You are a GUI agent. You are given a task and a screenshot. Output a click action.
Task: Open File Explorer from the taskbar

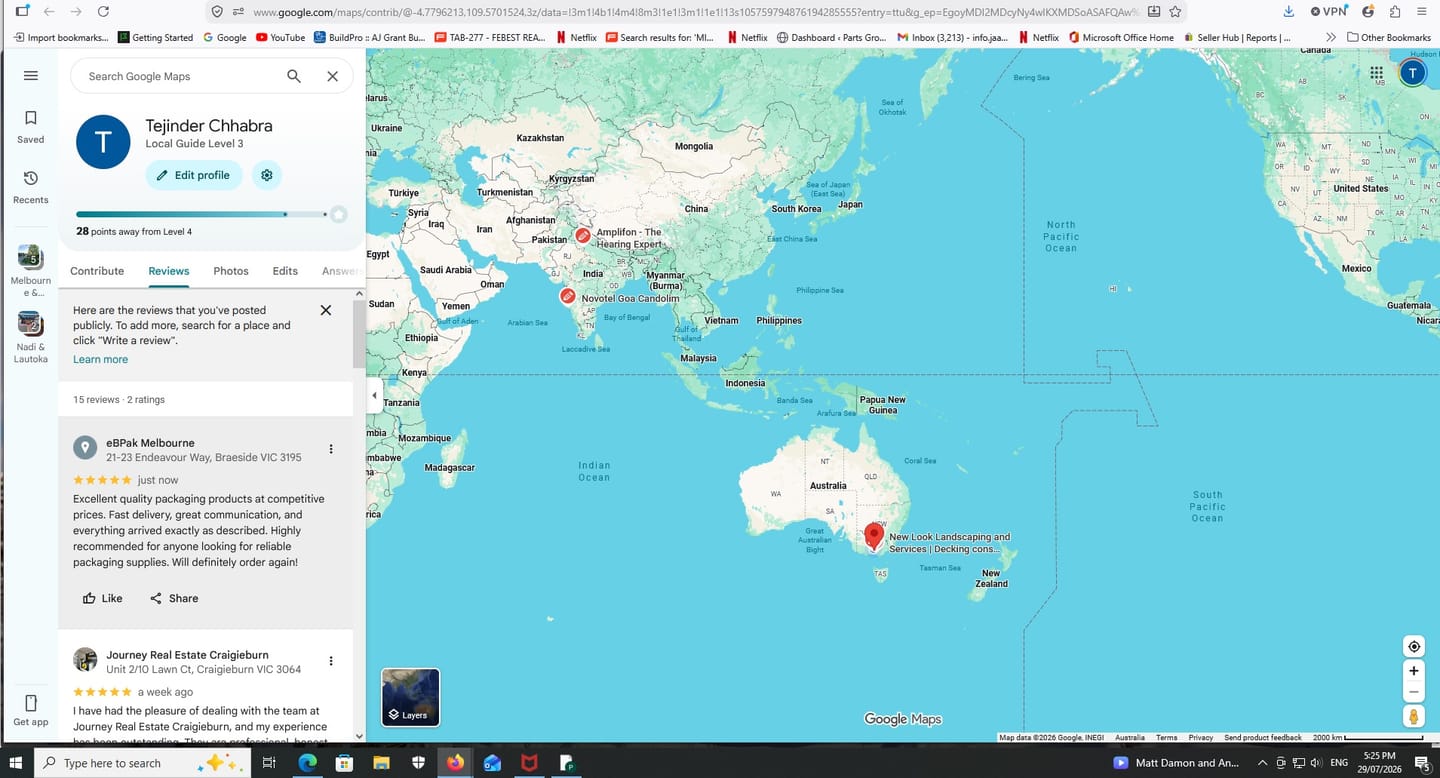pos(381,763)
